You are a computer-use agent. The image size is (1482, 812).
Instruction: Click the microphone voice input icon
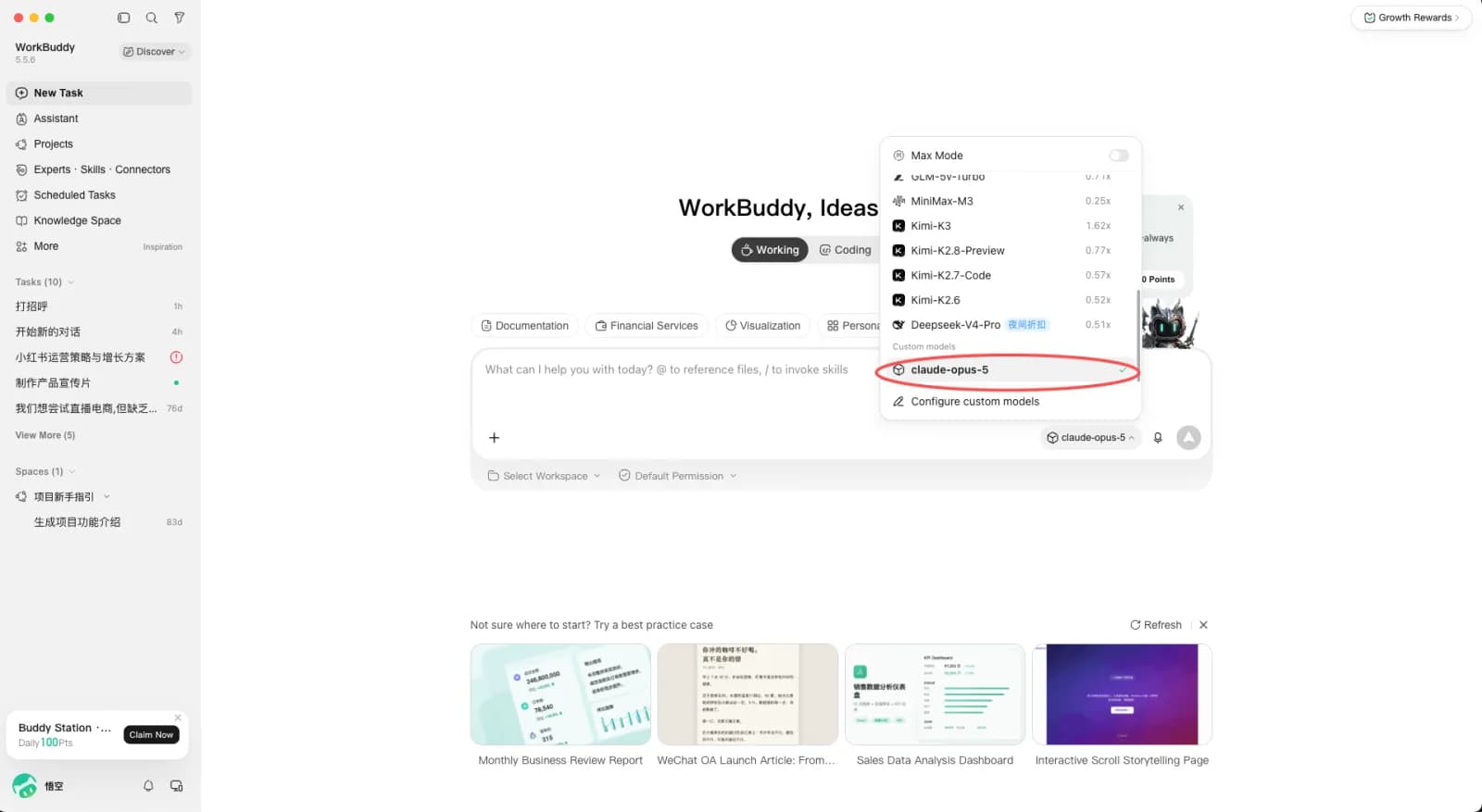pyautogui.click(x=1158, y=438)
